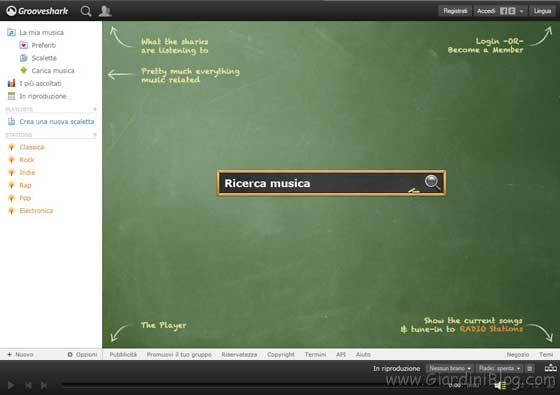Open the API footer link
The image size is (560, 395).
[x=341, y=355]
